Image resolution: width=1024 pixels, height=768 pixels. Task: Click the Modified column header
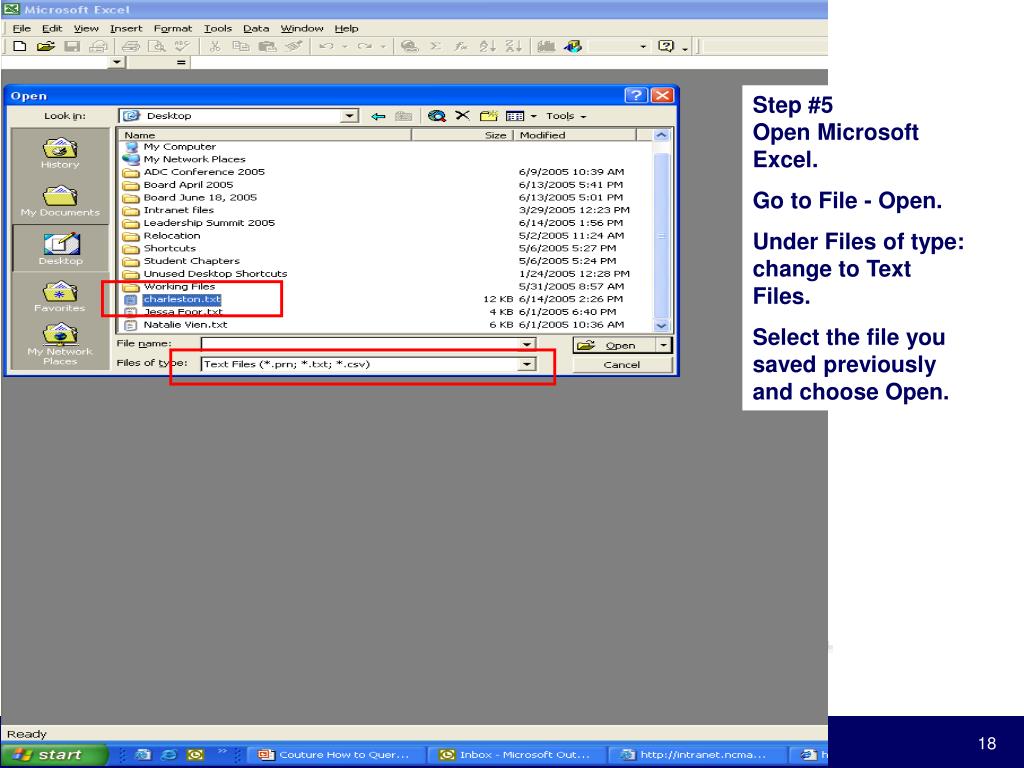click(575, 135)
